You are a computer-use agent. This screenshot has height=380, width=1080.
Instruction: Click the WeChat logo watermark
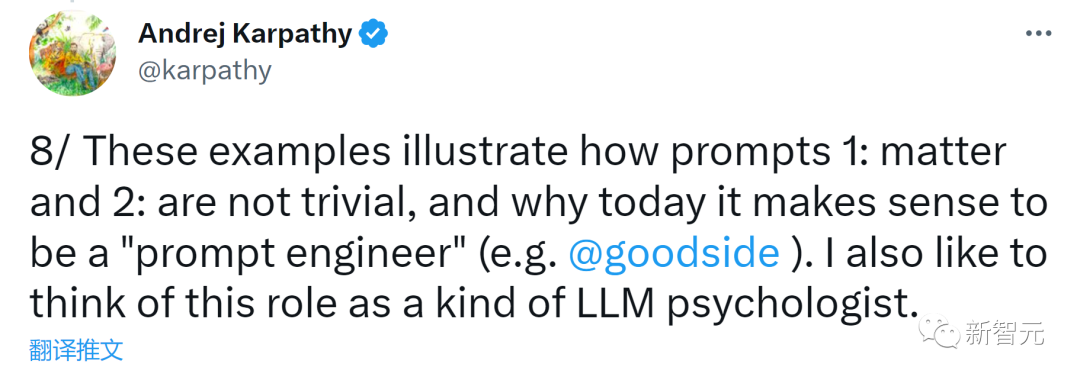[x=941, y=333]
